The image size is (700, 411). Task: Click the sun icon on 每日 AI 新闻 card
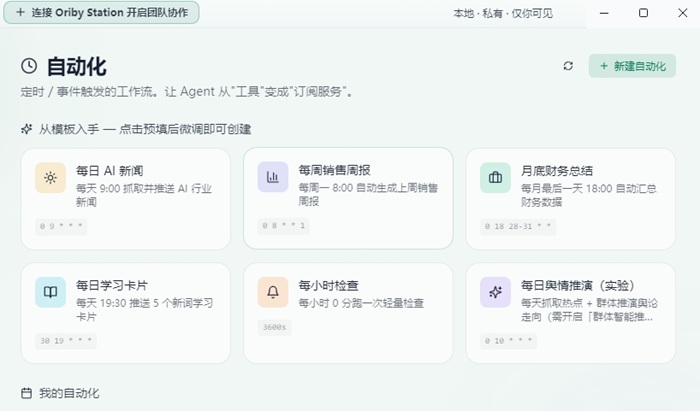click(x=50, y=178)
